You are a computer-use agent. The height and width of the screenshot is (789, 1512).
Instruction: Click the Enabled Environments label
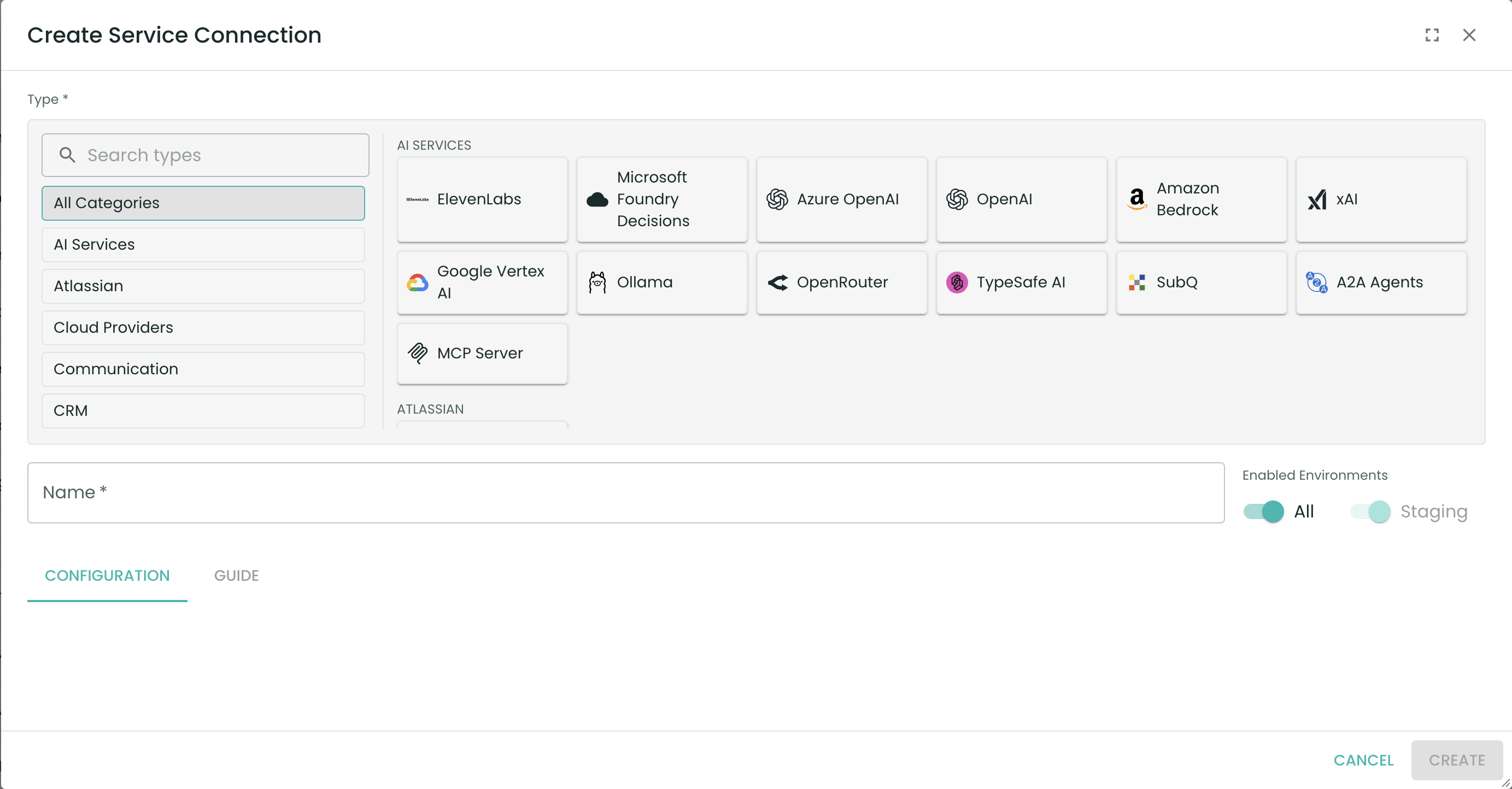pos(1315,475)
